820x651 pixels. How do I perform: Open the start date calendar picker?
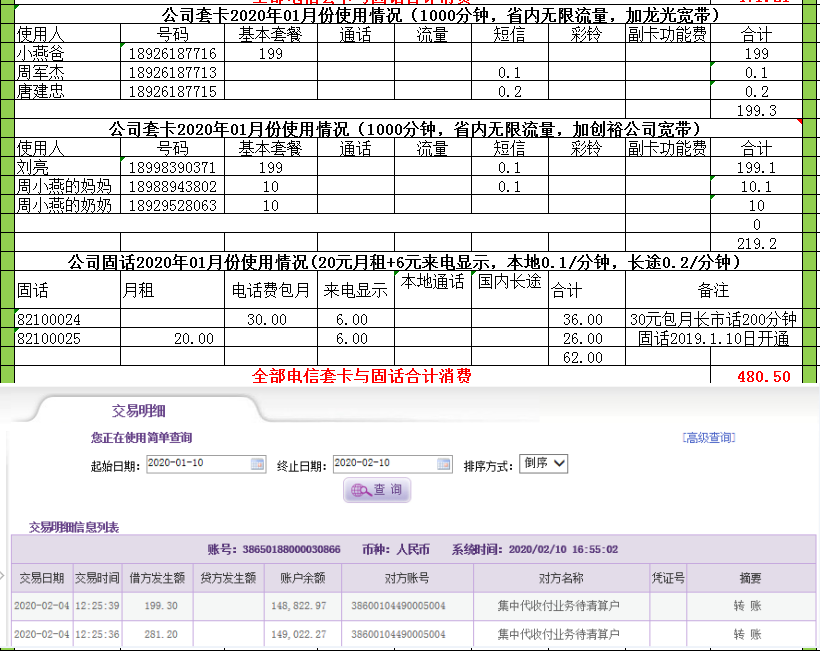(x=258, y=464)
